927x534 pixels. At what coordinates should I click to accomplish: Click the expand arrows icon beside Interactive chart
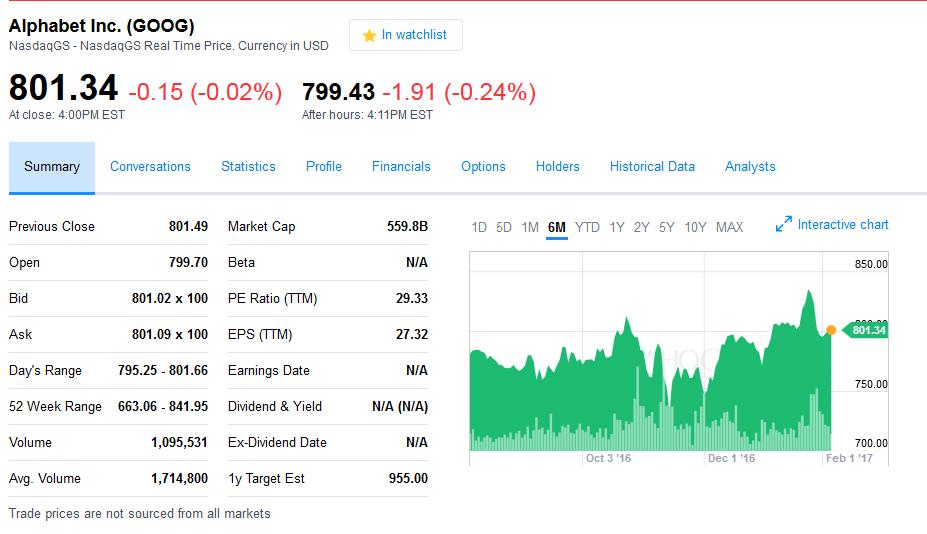coord(783,224)
